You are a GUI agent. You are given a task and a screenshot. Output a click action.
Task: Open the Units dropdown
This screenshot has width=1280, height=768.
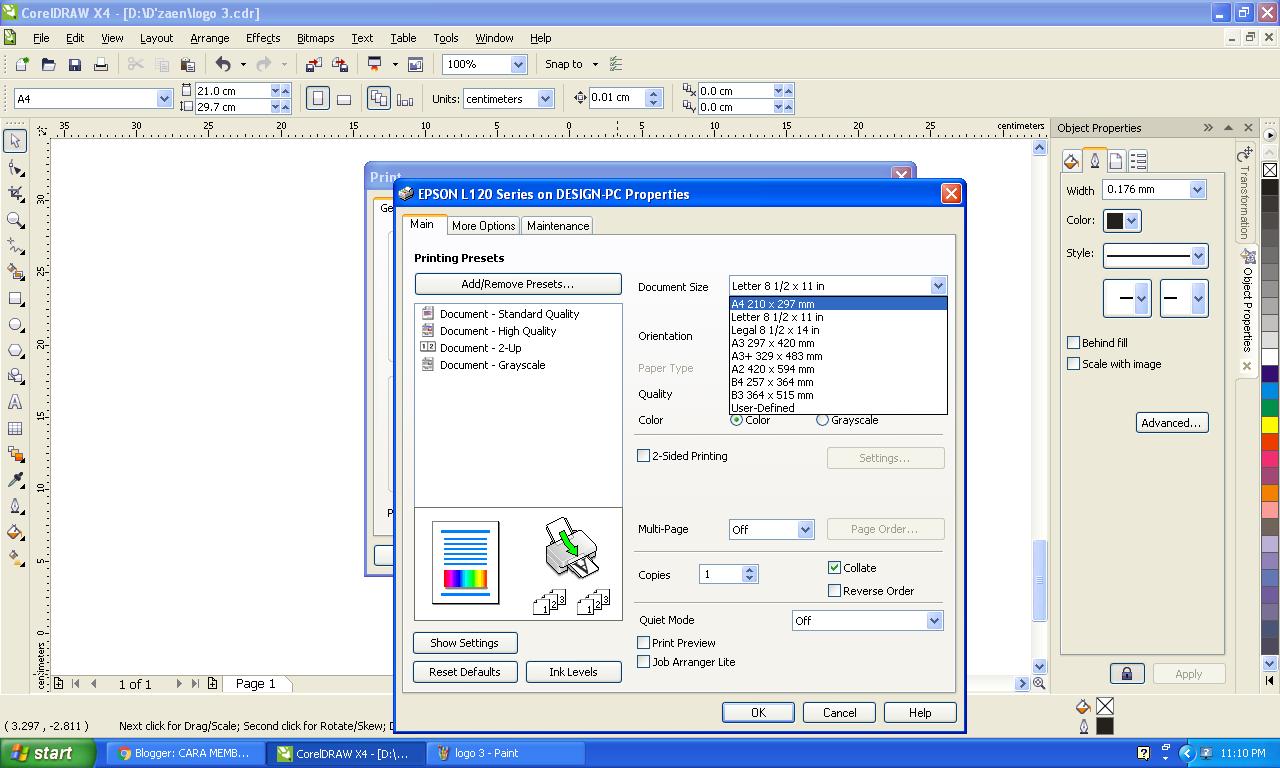(x=545, y=99)
